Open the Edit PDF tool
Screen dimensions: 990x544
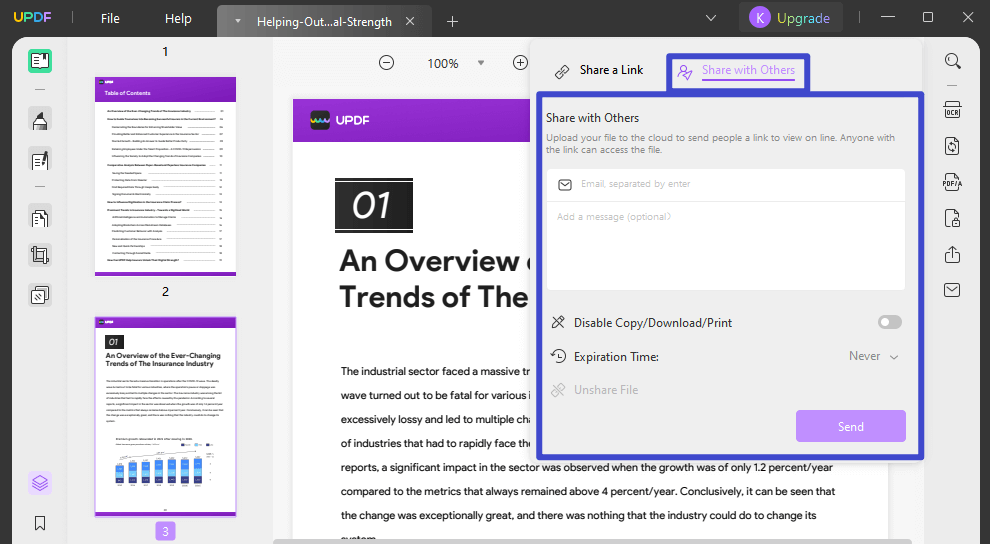[x=40, y=160]
